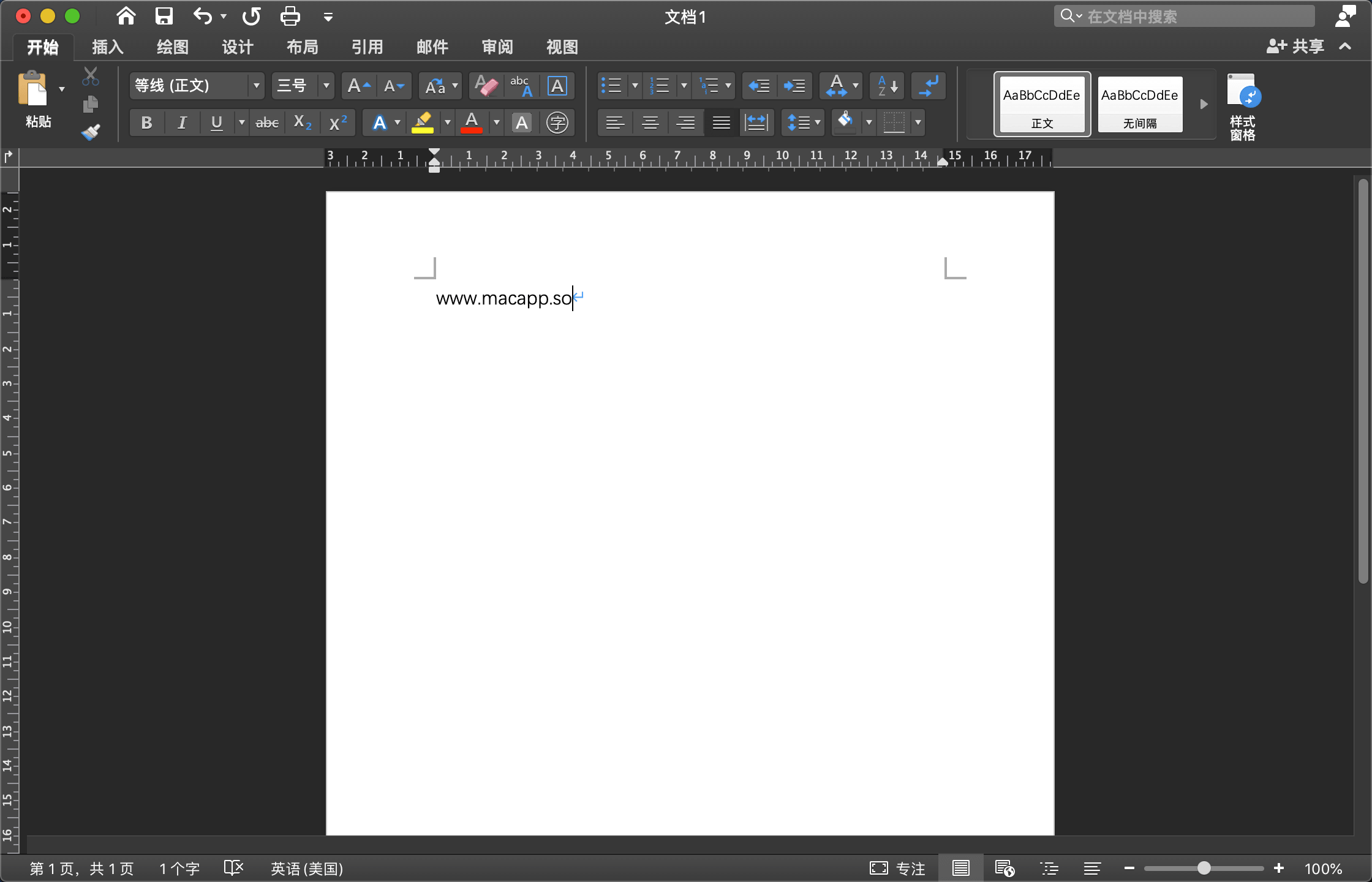Print the document using the printer icon
This screenshot has width=1372, height=882.
pos(290,16)
